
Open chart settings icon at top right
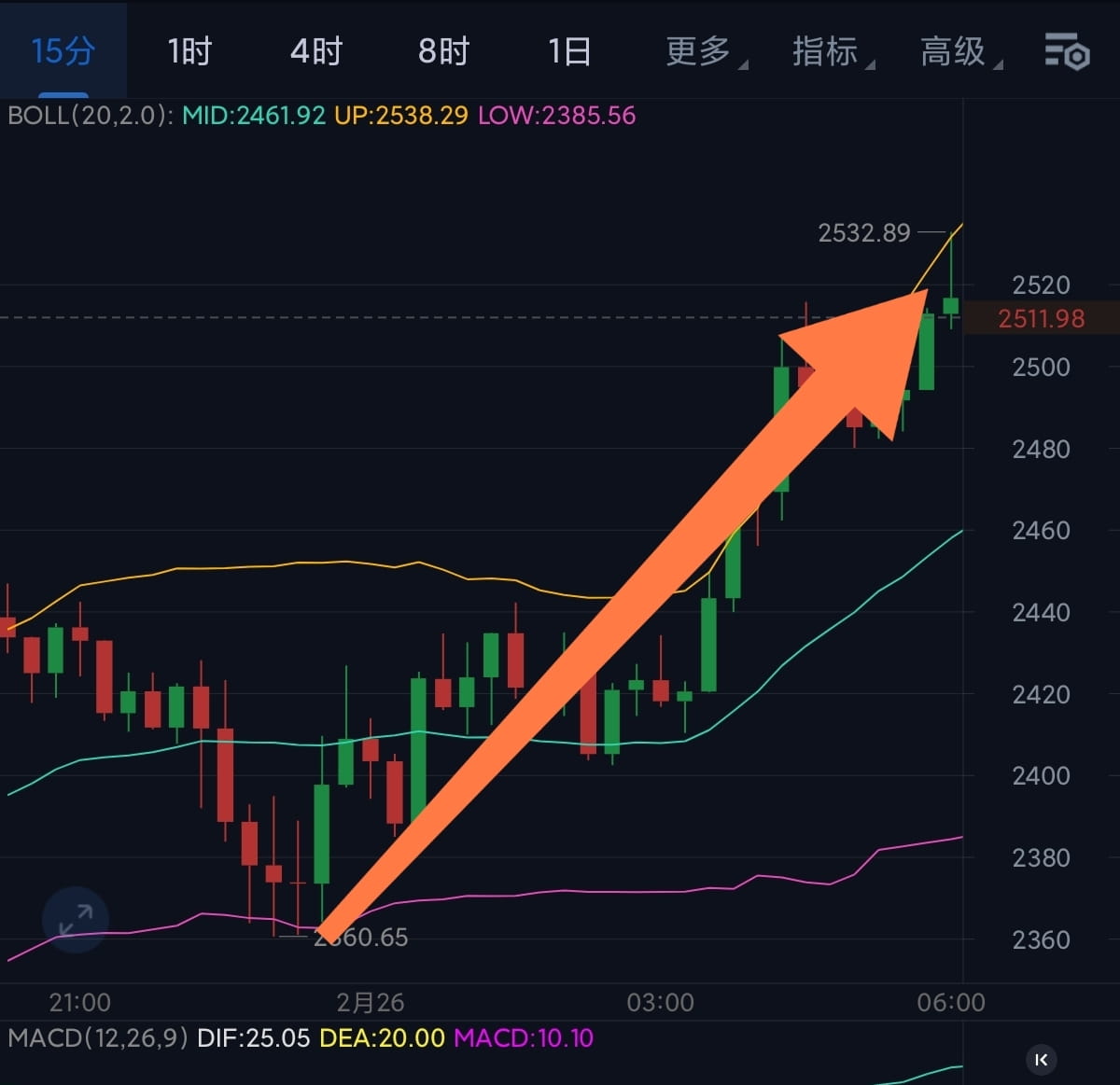[1067, 51]
